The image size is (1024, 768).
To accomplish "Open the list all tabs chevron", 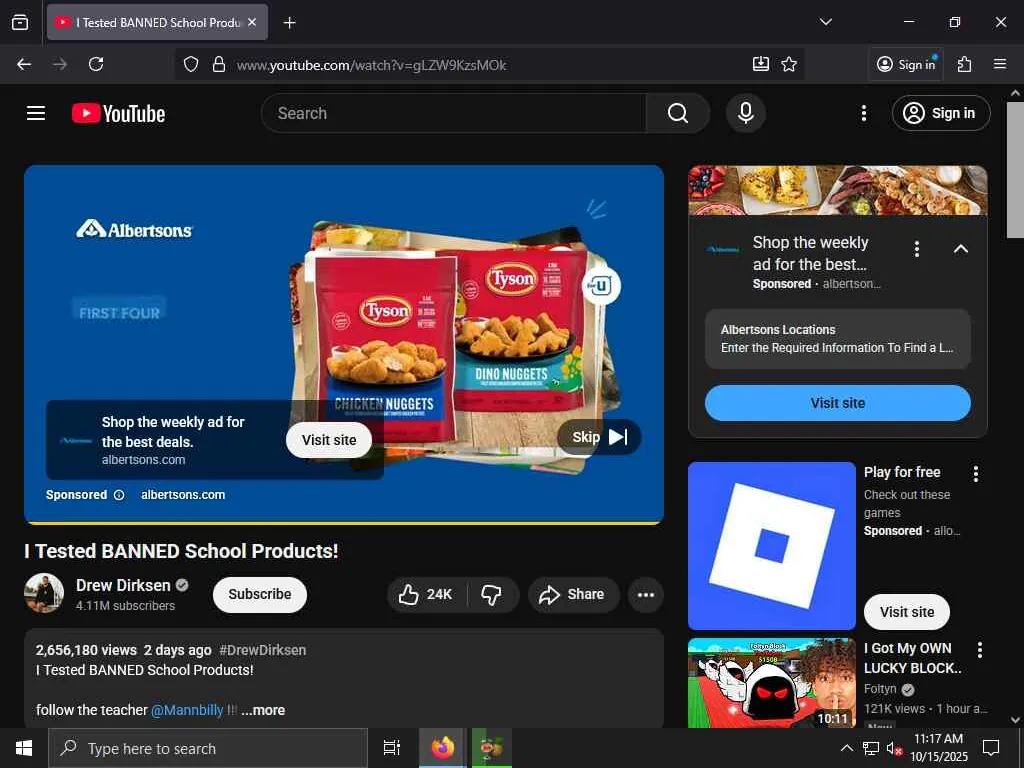I will (x=825, y=22).
